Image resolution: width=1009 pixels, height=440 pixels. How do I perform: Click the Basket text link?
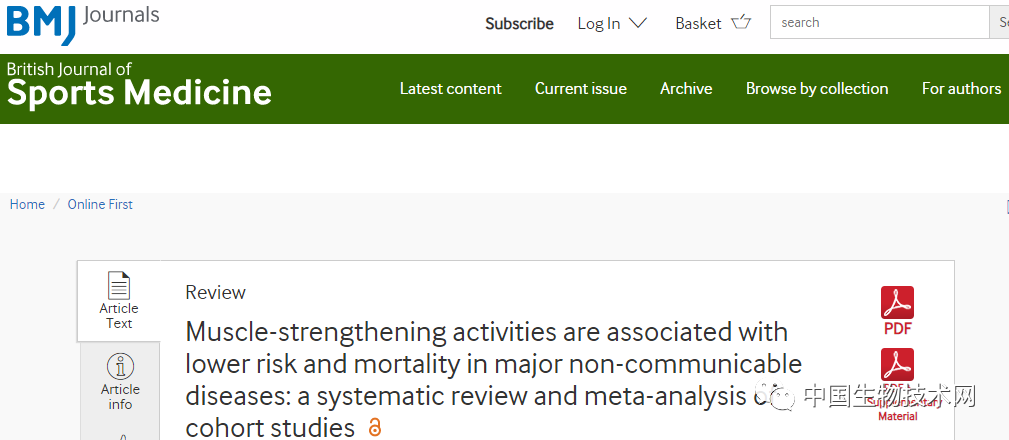click(x=698, y=24)
